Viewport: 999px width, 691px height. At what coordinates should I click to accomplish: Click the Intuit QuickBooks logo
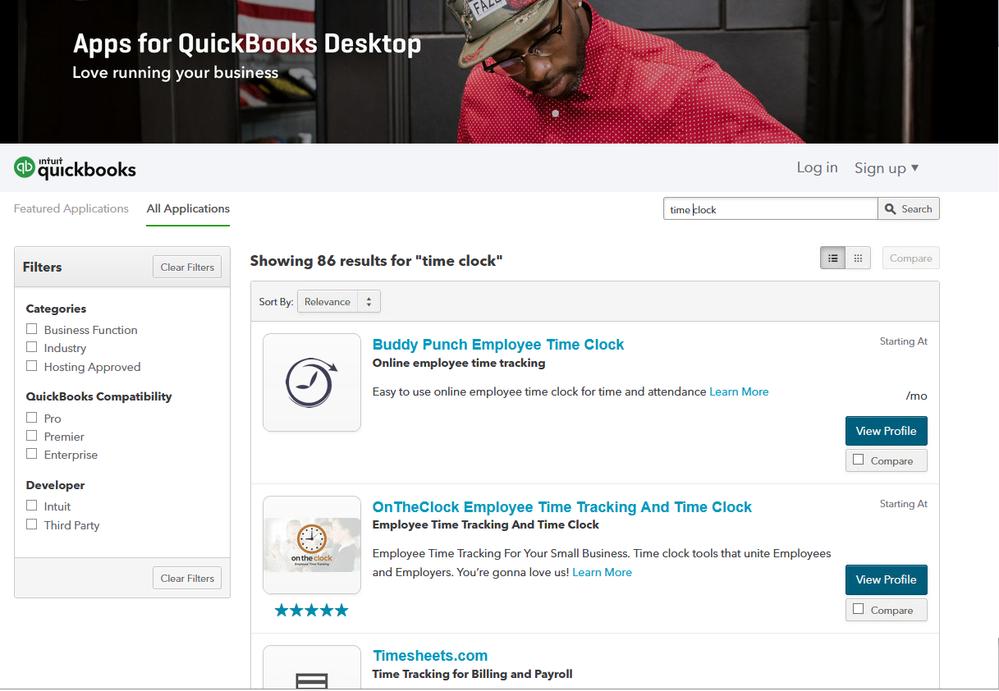[75, 167]
